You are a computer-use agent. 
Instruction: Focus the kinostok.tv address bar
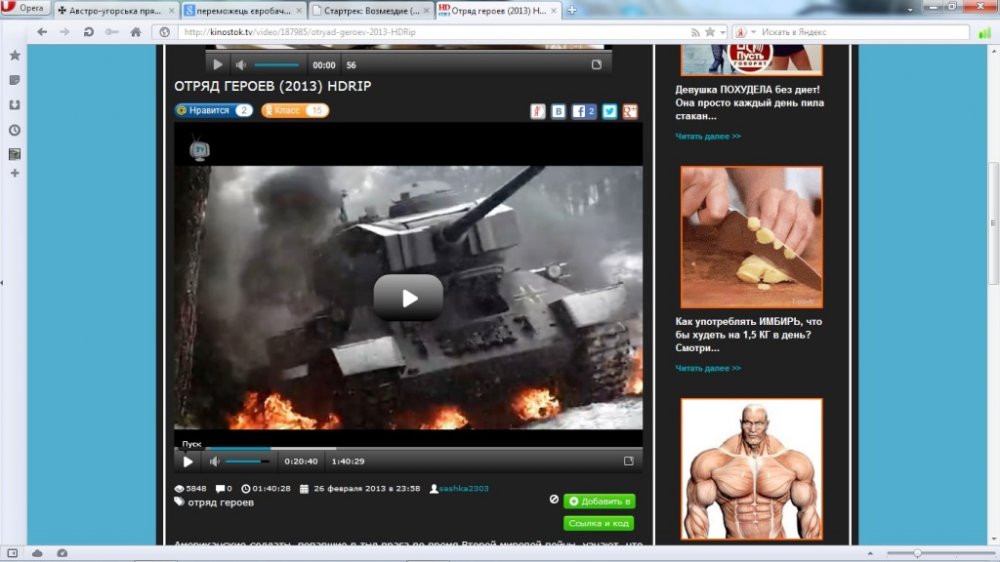(434, 32)
